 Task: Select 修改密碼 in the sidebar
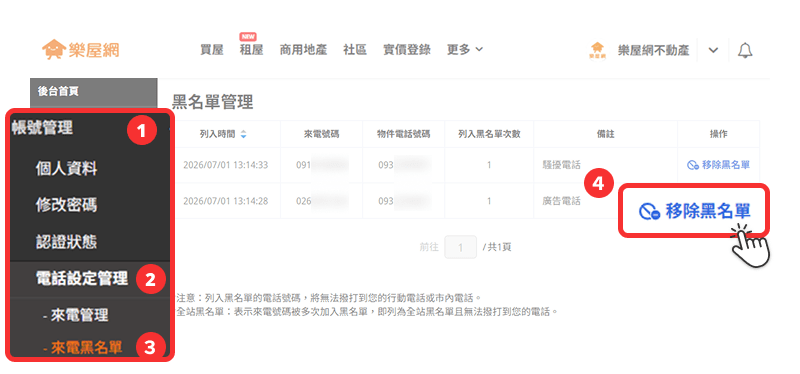(66, 205)
